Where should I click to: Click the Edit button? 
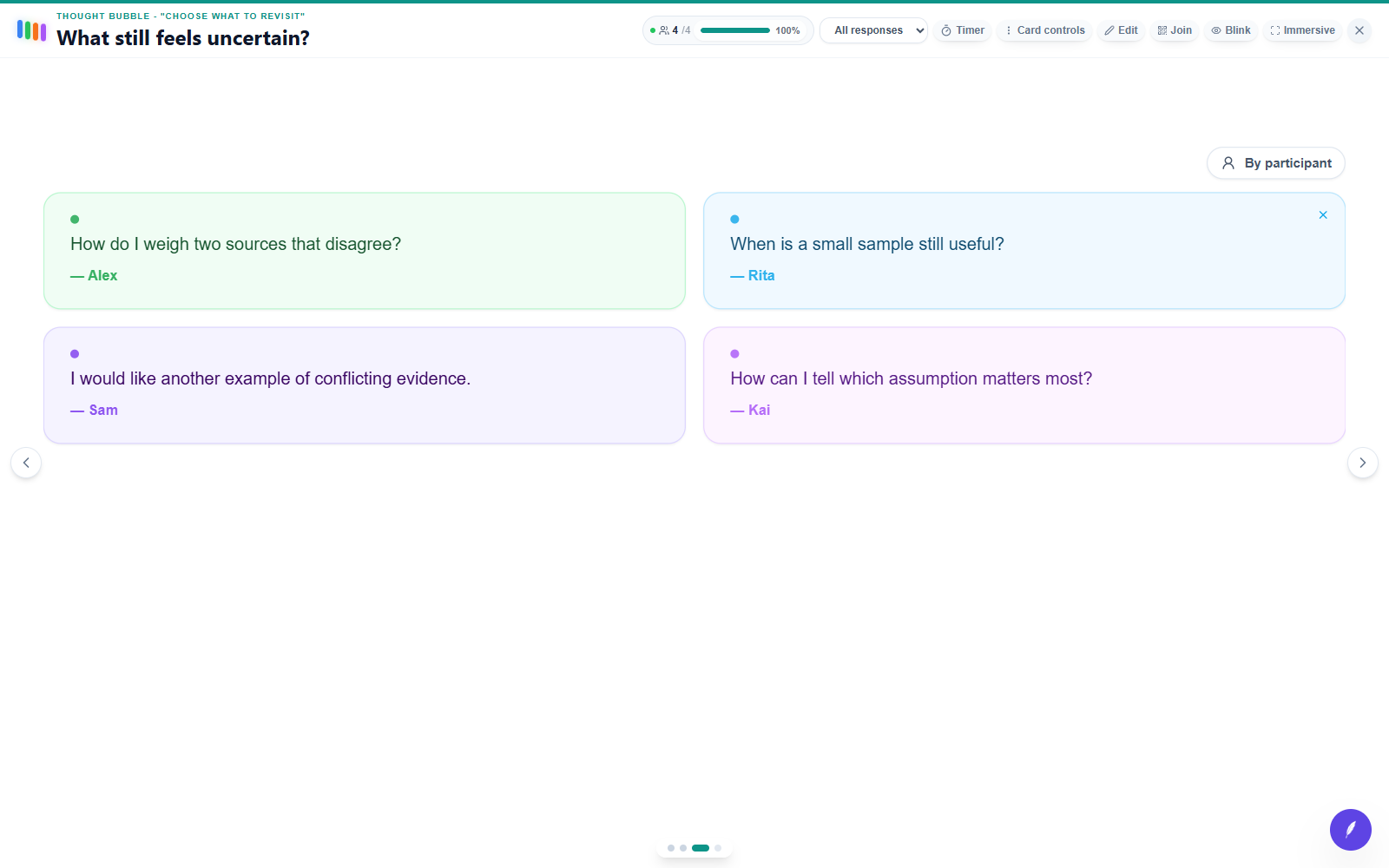coord(1121,30)
